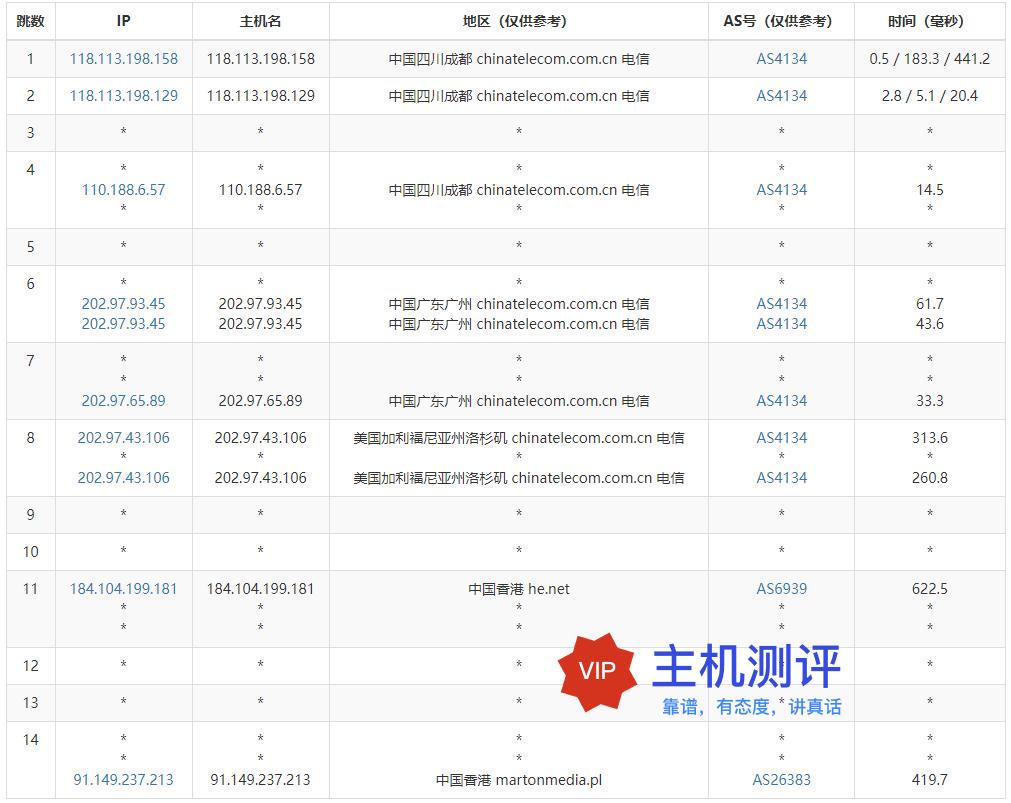Select hostname 184.104.199.181 in 主机名 column
Viewport: 1011px width, 803px height.
click(x=260, y=589)
